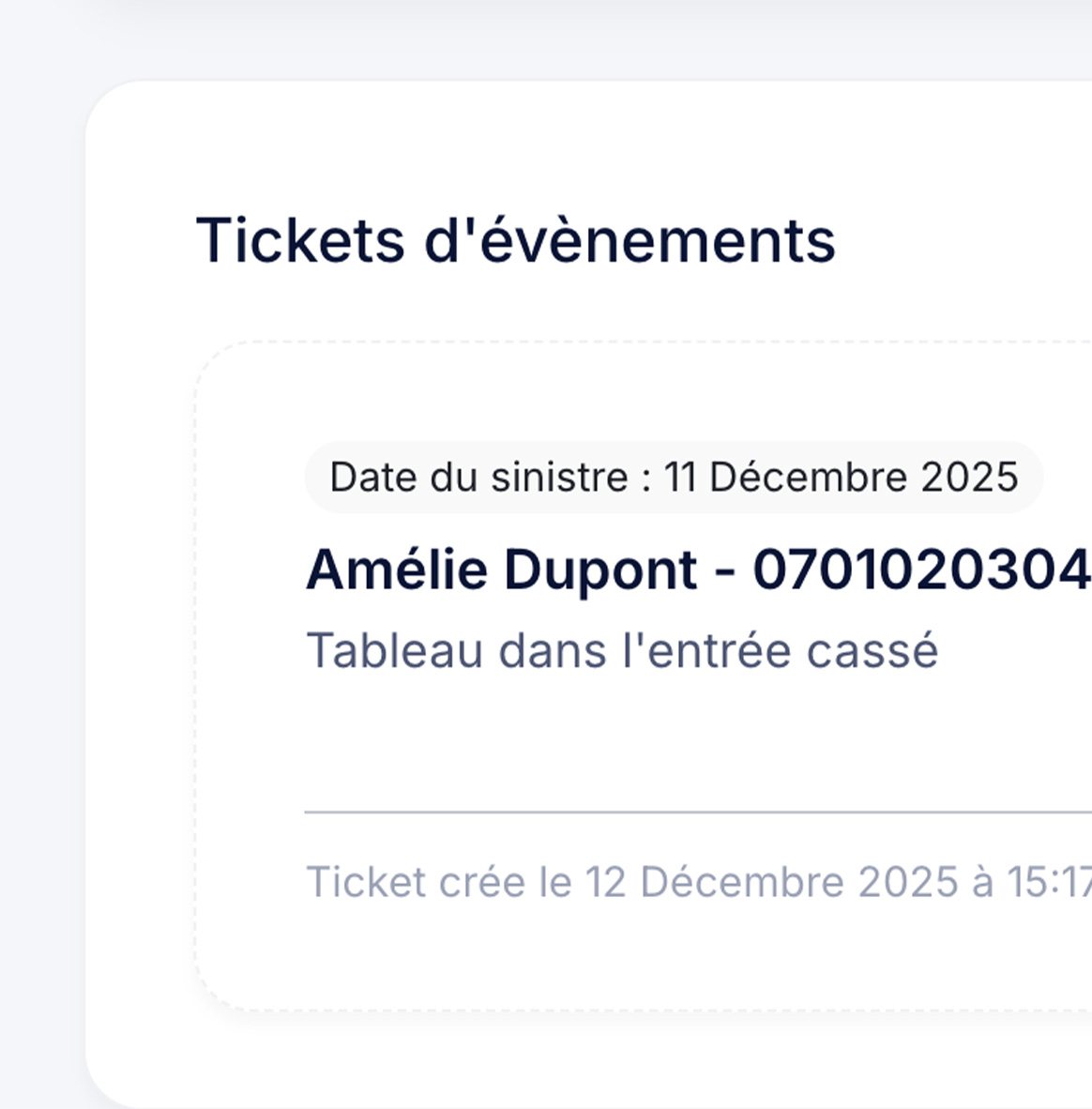Click the "Tickets d'évènements" heading

pos(515,240)
